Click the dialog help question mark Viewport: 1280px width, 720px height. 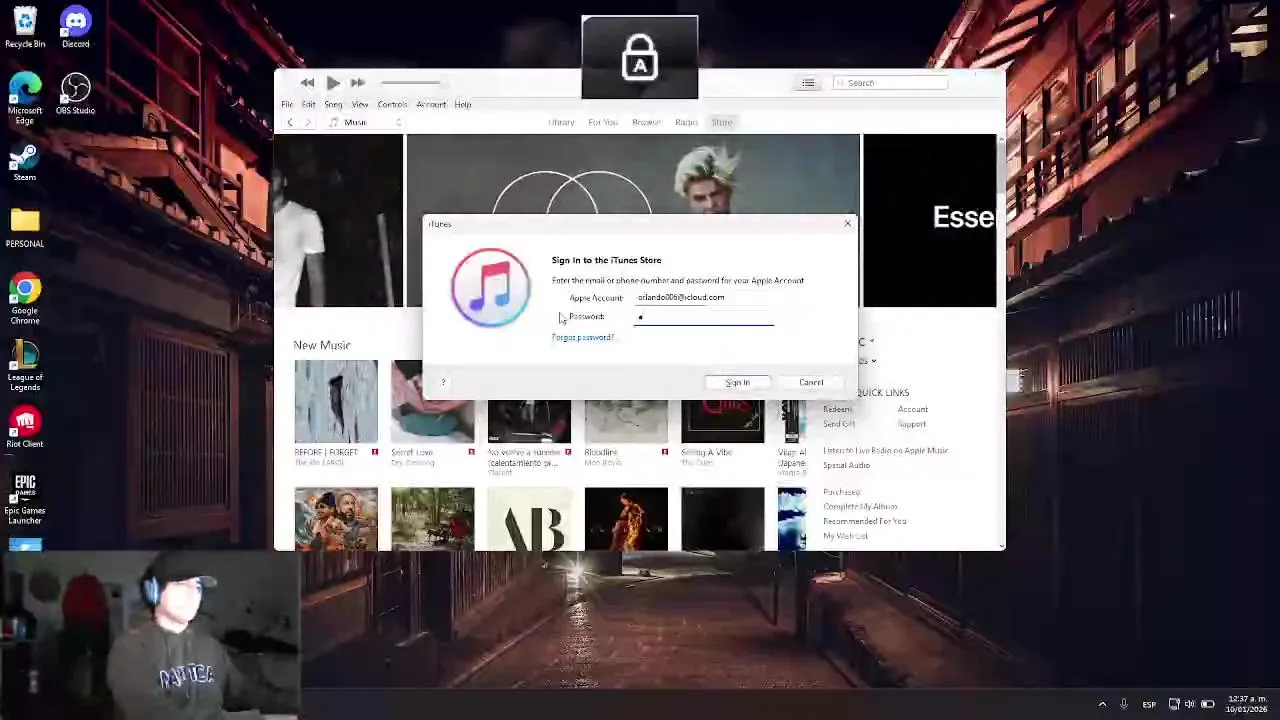(x=443, y=383)
